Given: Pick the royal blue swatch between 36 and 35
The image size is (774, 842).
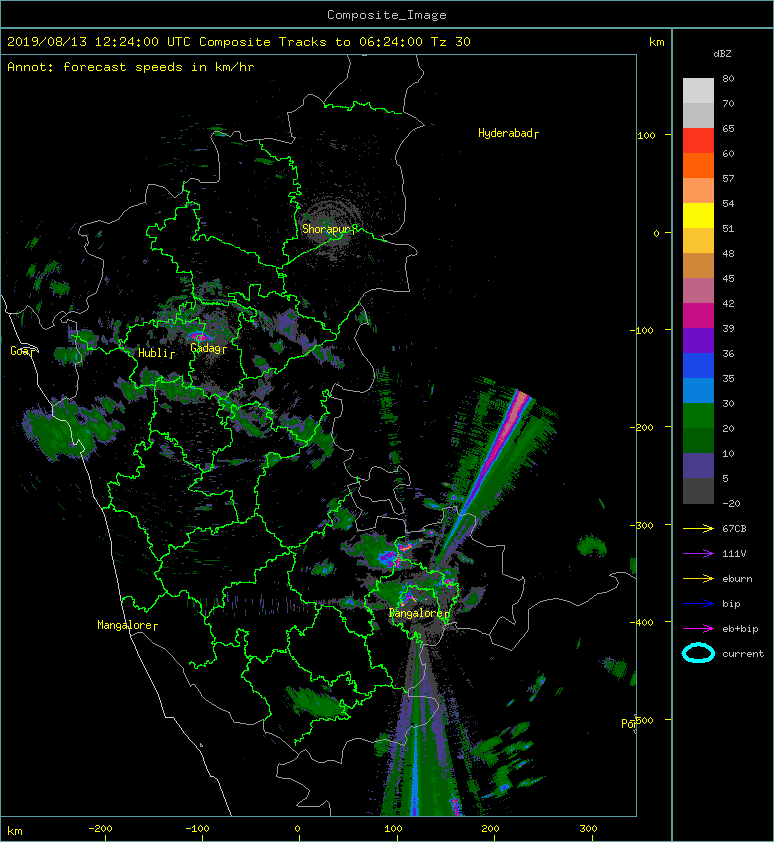Looking at the screenshot, I should 698,365.
